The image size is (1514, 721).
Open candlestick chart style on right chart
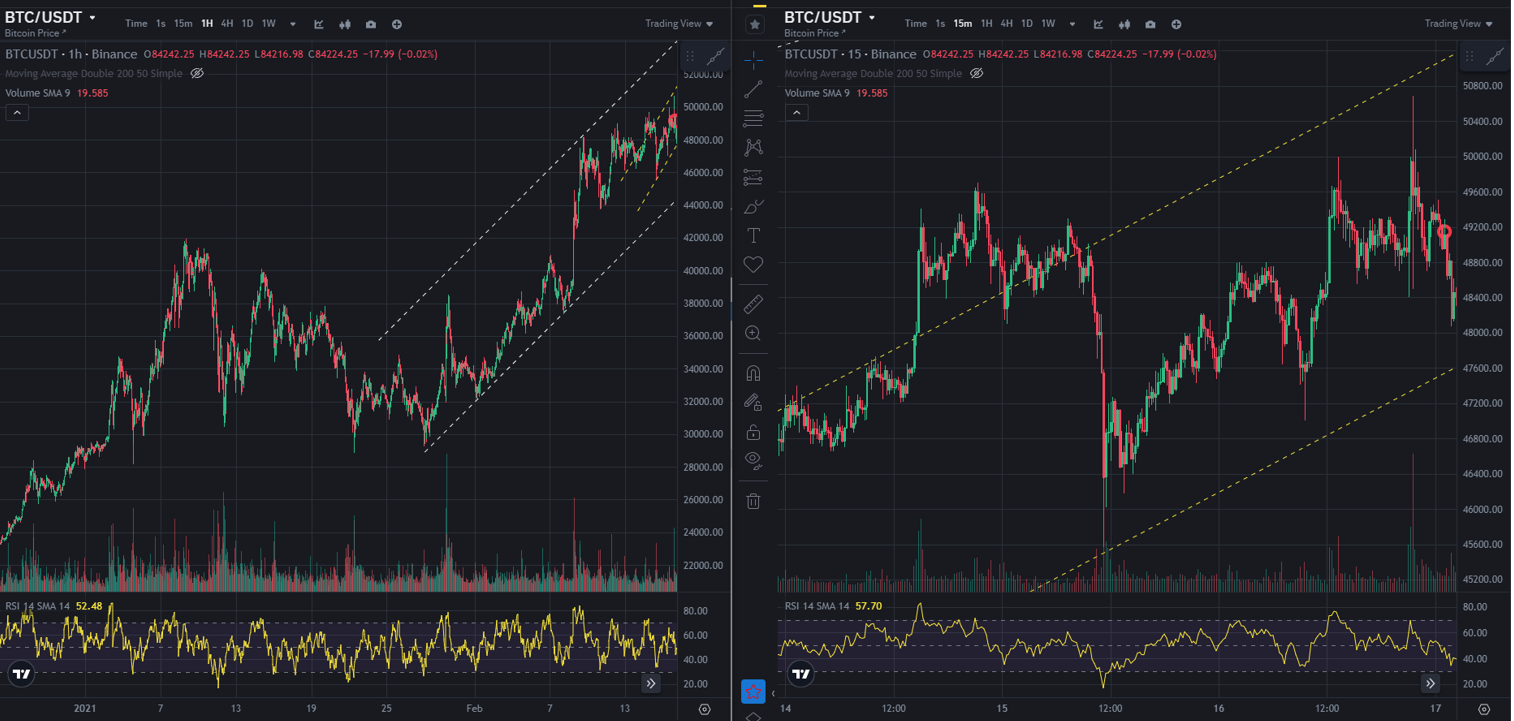click(x=1124, y=24)
